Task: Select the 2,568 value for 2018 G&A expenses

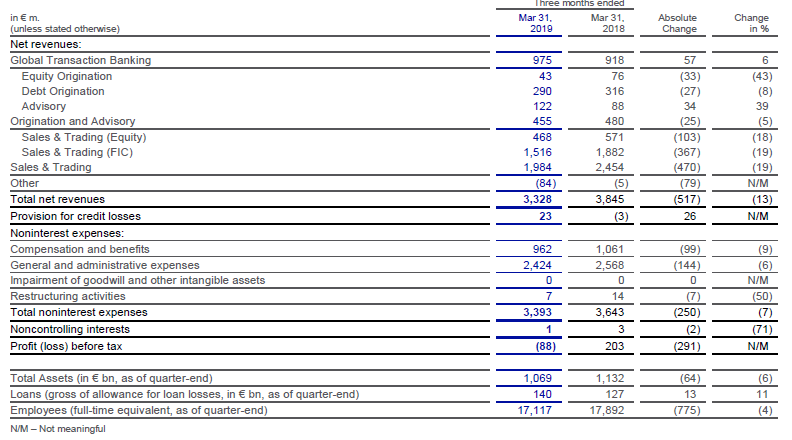Action: click(x=610, y=266)
